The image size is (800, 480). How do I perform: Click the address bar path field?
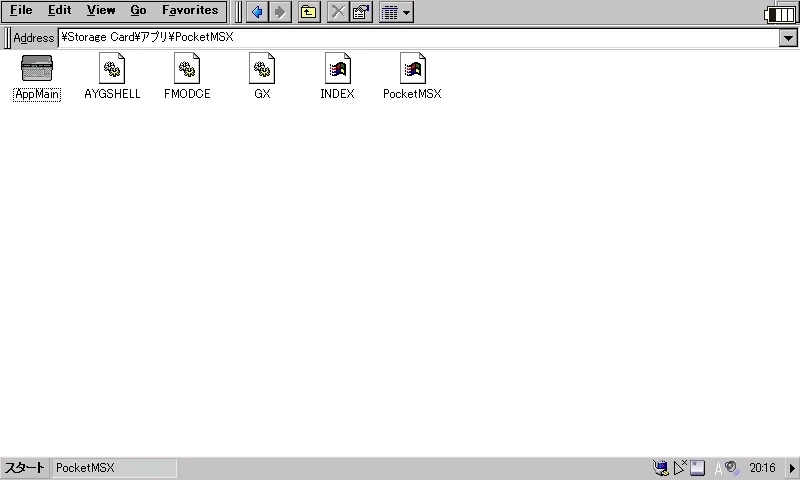tap(418, 37)
